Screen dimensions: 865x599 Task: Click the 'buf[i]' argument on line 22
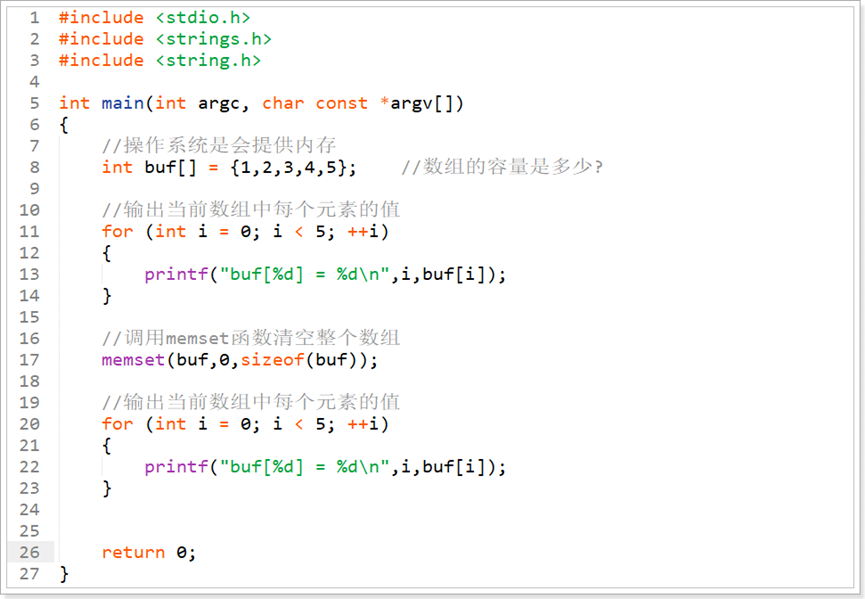455,467
